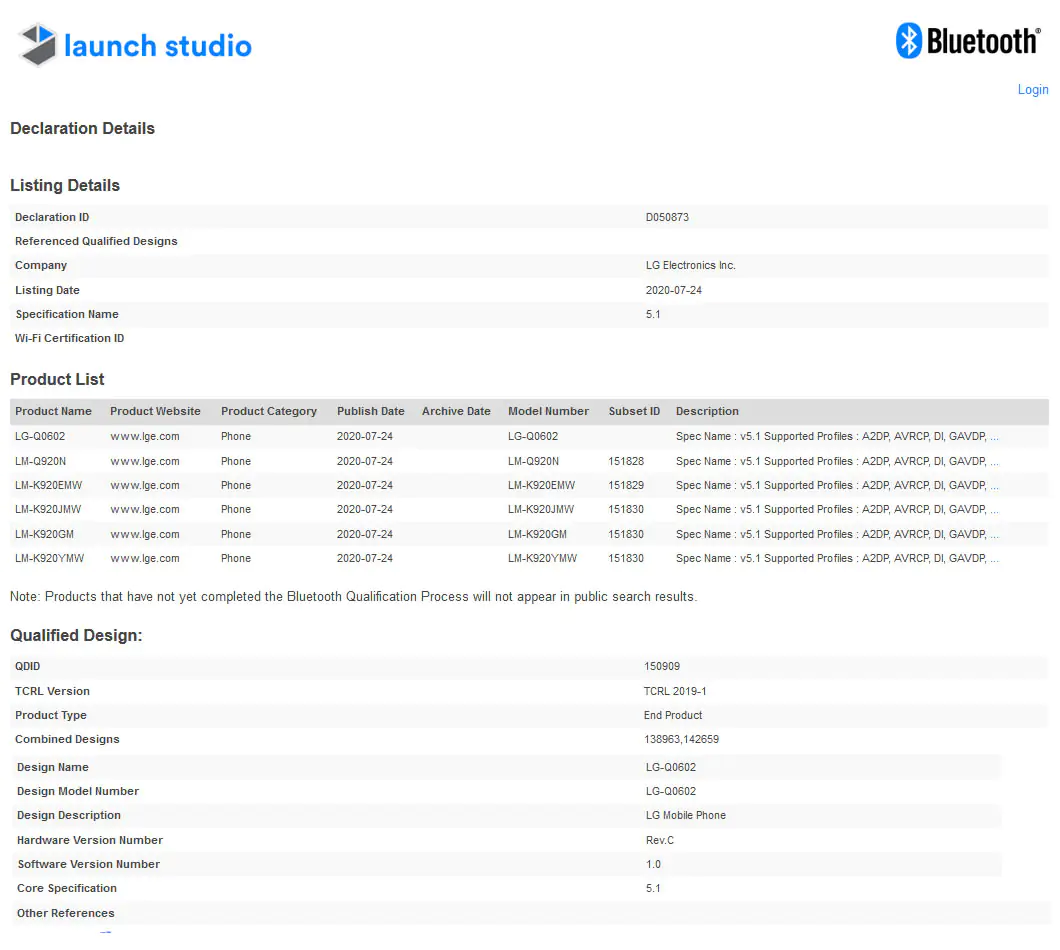The image size is (1060, 950).
Task: Click the Bluetooth logo
Action: pyautogui.click(x=968, y=41)
